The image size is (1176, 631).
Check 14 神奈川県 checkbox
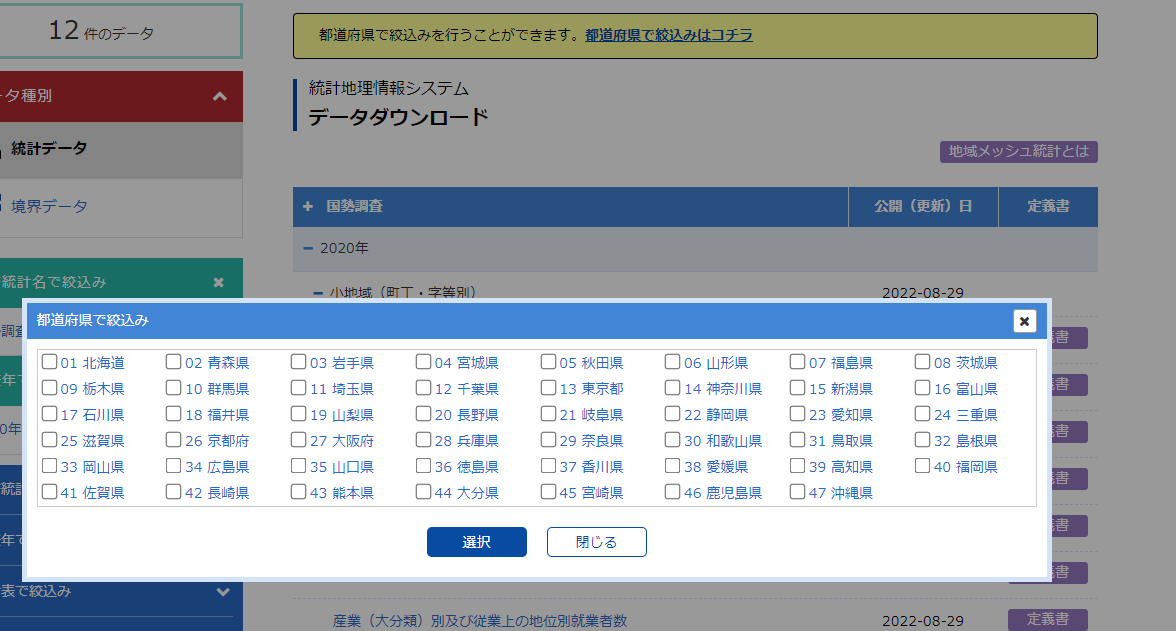pyautogui.click(x=673, y=388)
